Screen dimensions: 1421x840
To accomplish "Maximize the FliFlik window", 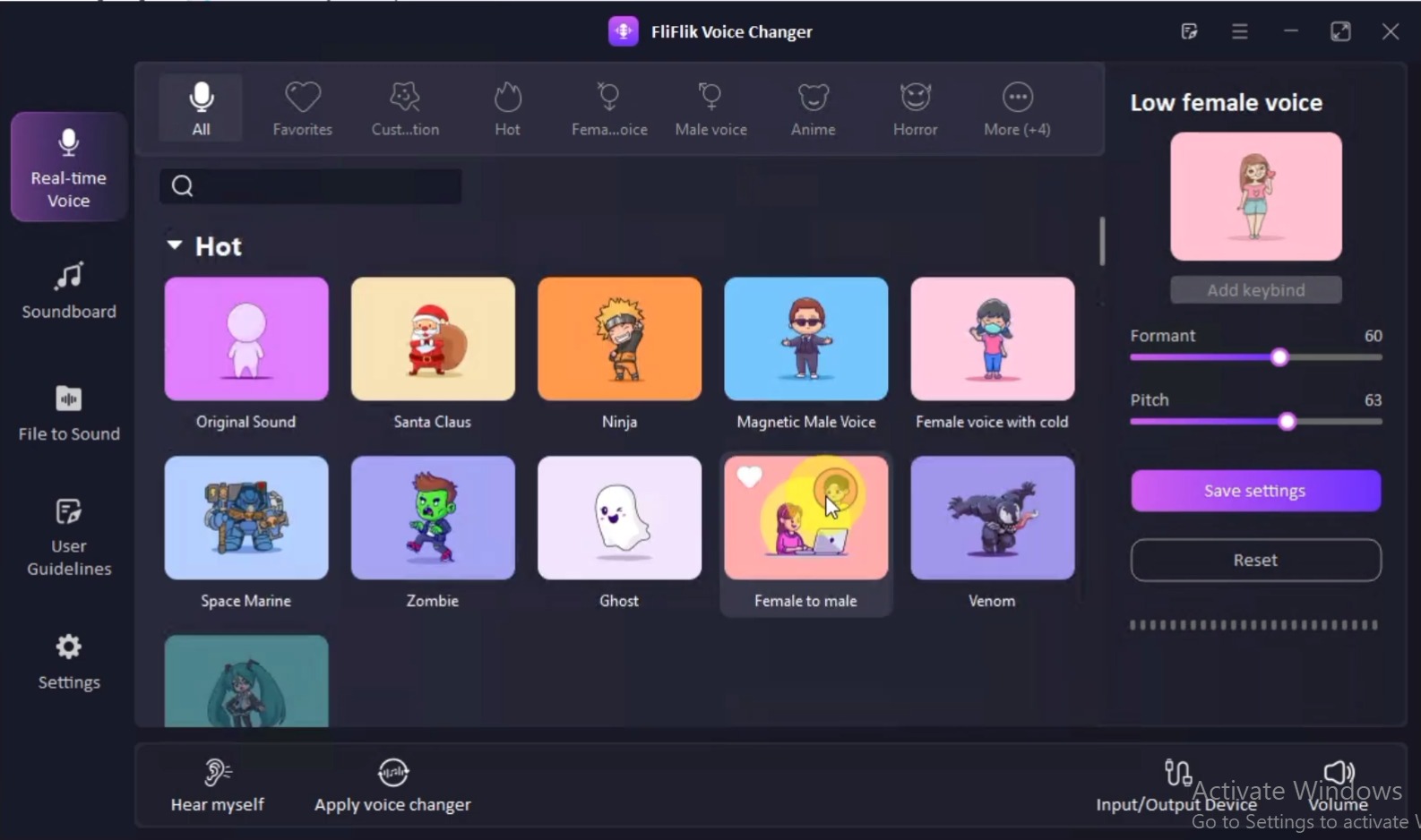I will pos(1340,31).
